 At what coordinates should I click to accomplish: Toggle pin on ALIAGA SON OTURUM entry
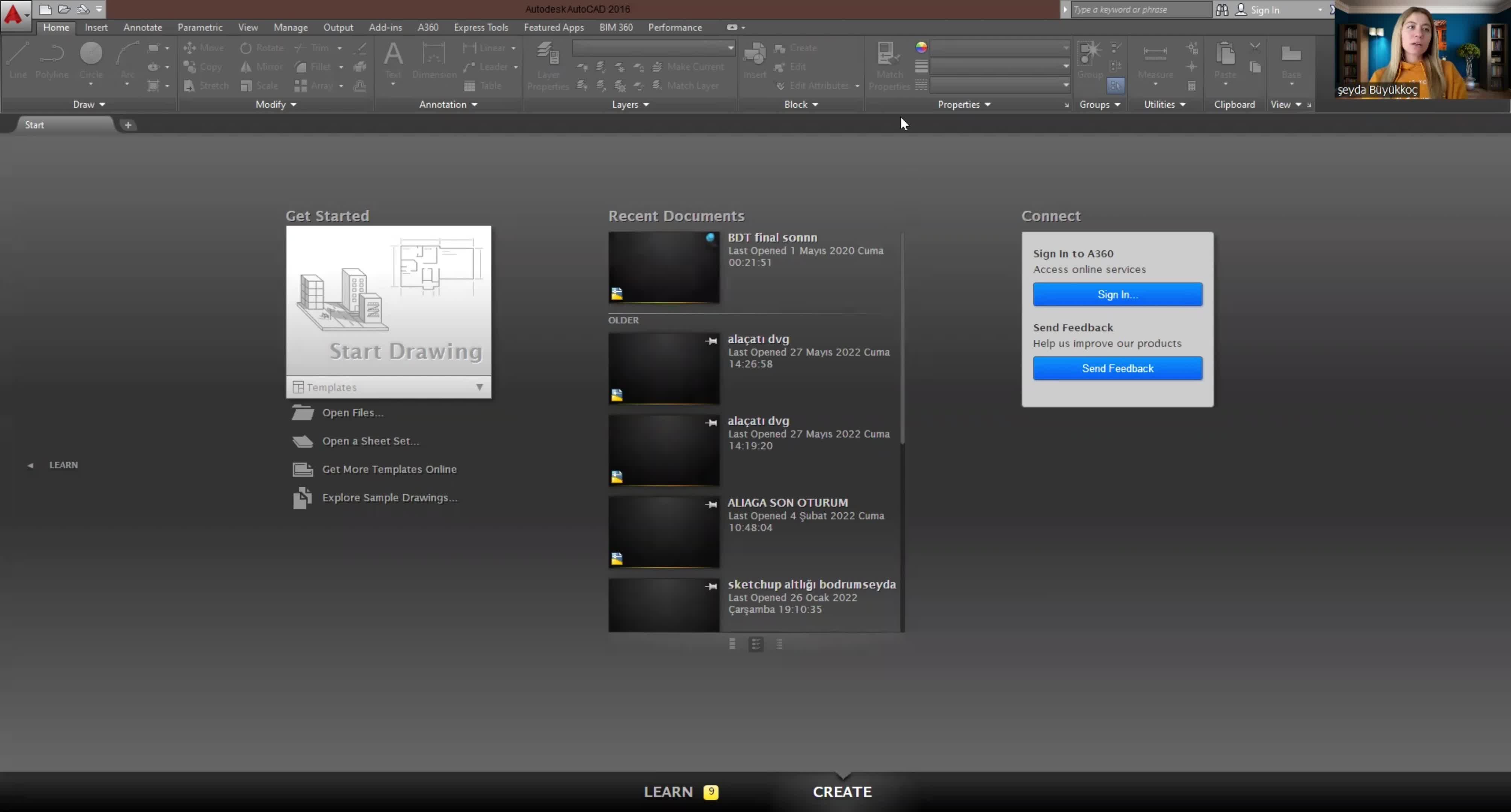[711, 504]
